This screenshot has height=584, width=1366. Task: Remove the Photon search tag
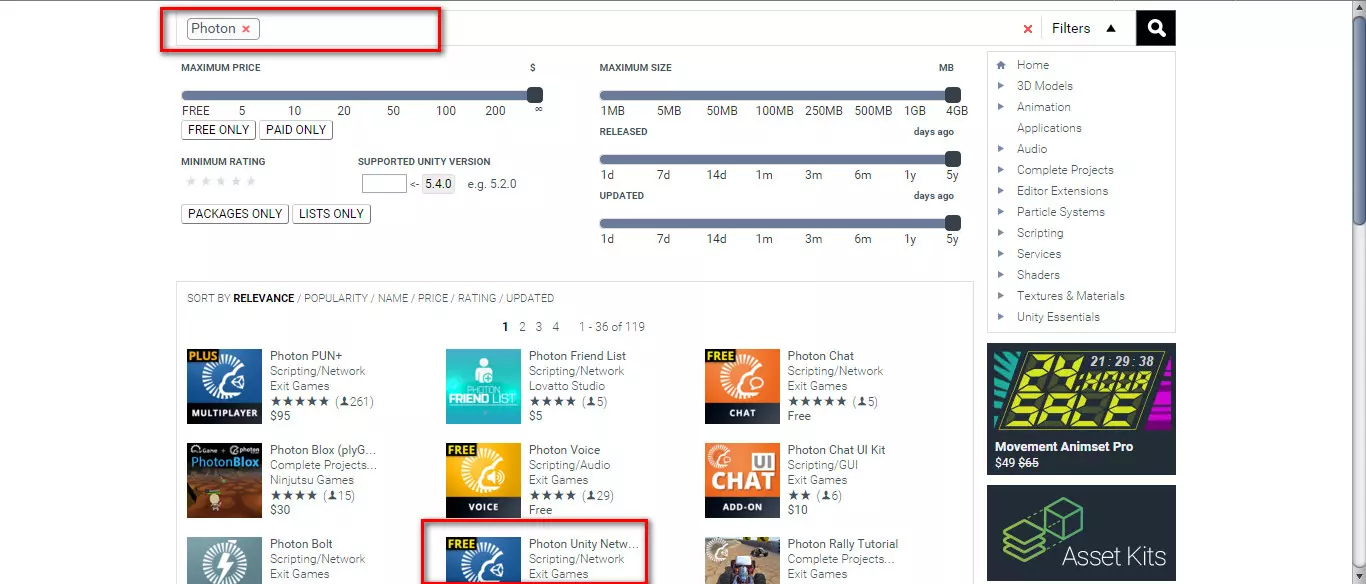(x=246, y=29)
